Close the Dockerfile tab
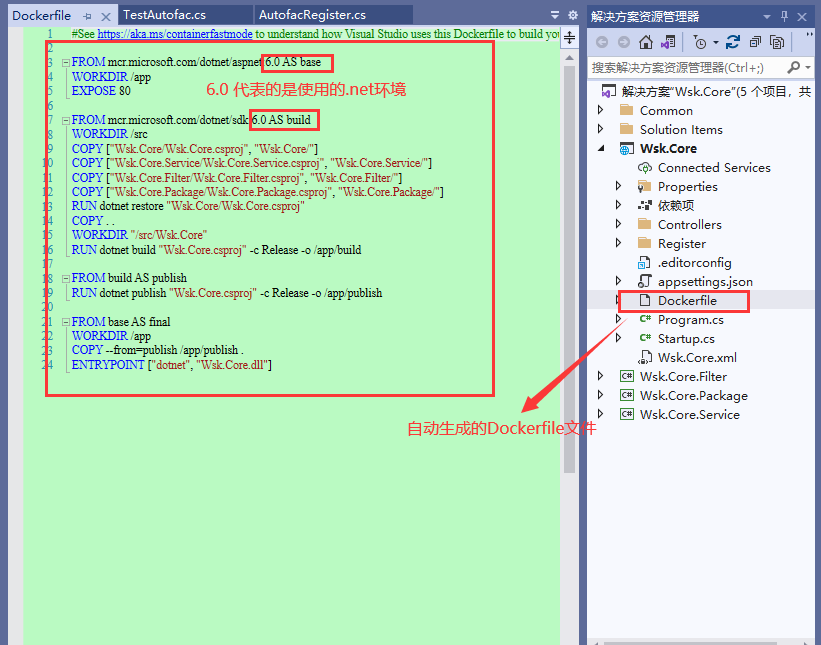Viewport: 821px width, 645px height. pyautogui.click(x=106, y=17)
